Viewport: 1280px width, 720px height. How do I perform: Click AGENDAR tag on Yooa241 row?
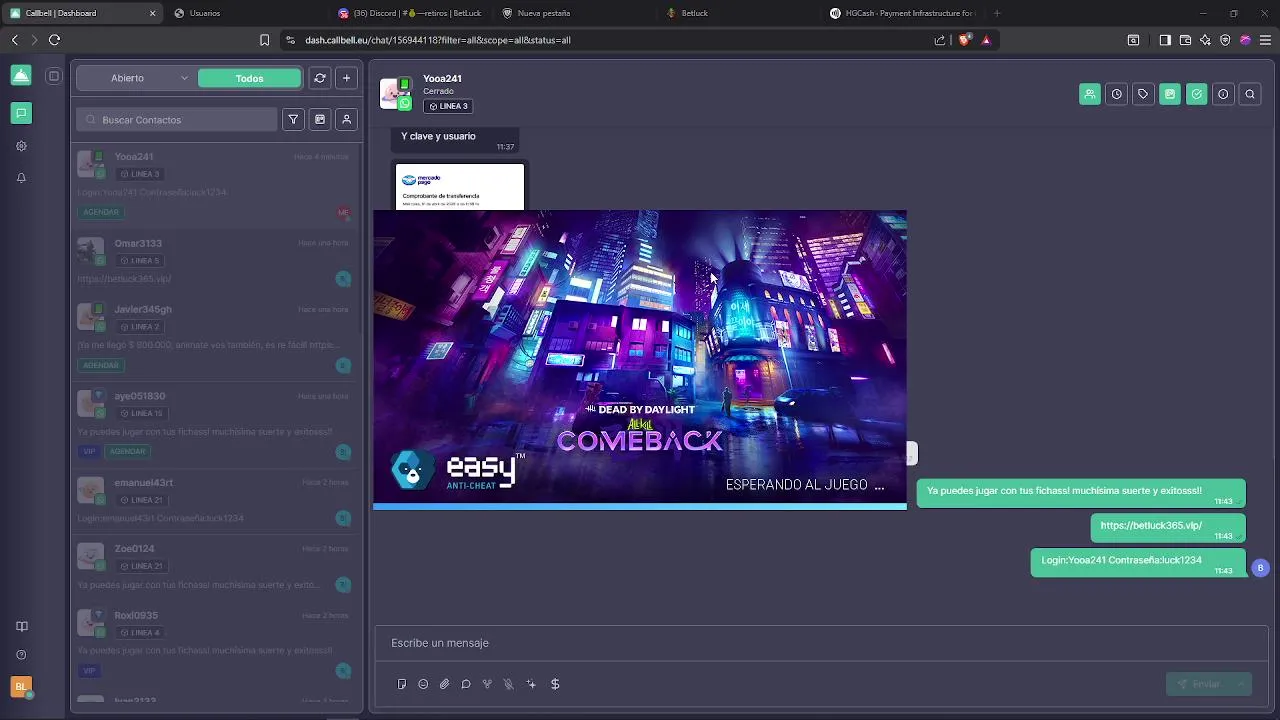(x=101, y=212)
